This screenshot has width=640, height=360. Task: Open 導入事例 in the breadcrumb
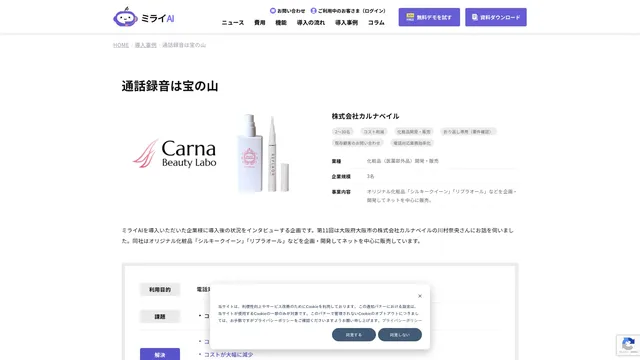point(146,45)
